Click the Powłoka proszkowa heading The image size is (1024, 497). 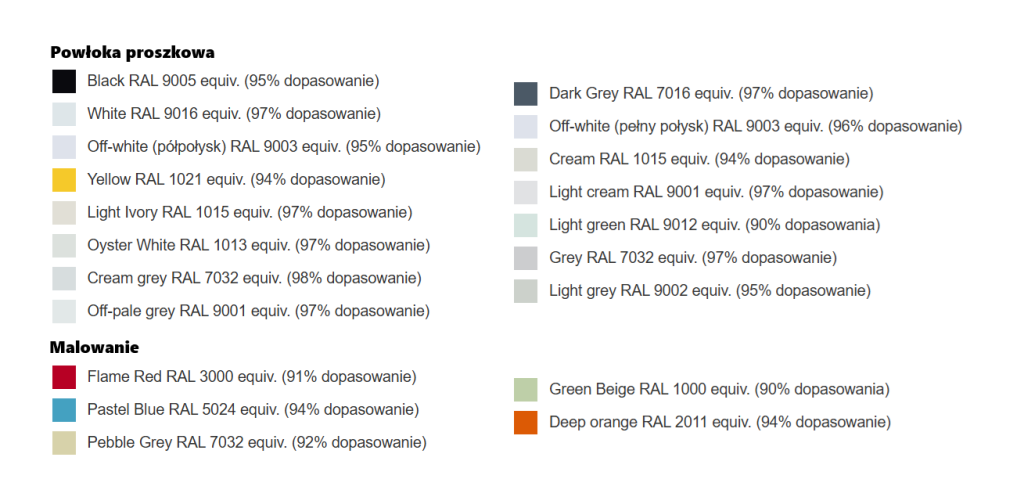tap(132, 52)
